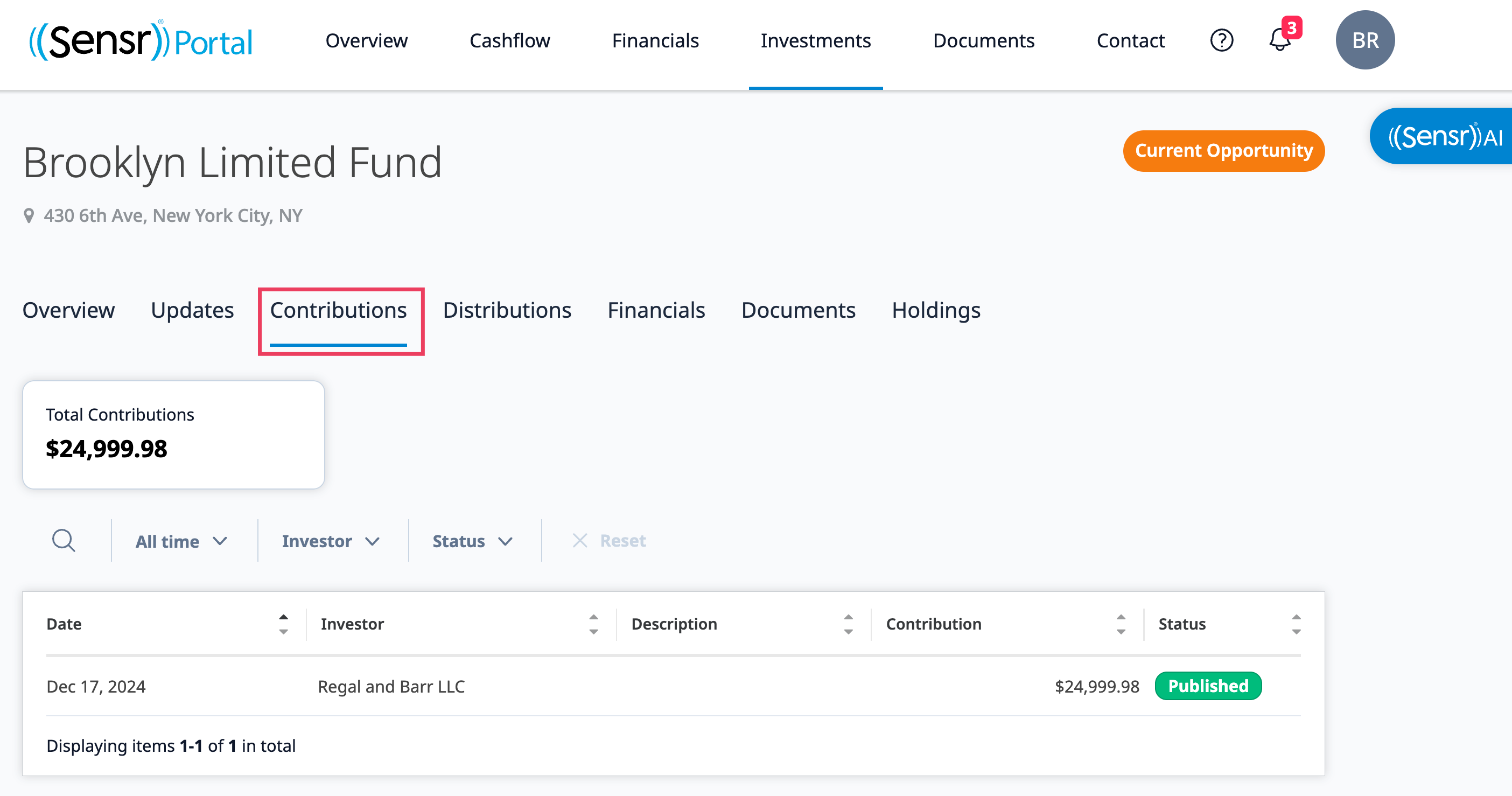Open the help question mark icon
This screenshot has width=1512, height=796.
pyautogui.click(x=1221, y=40)
